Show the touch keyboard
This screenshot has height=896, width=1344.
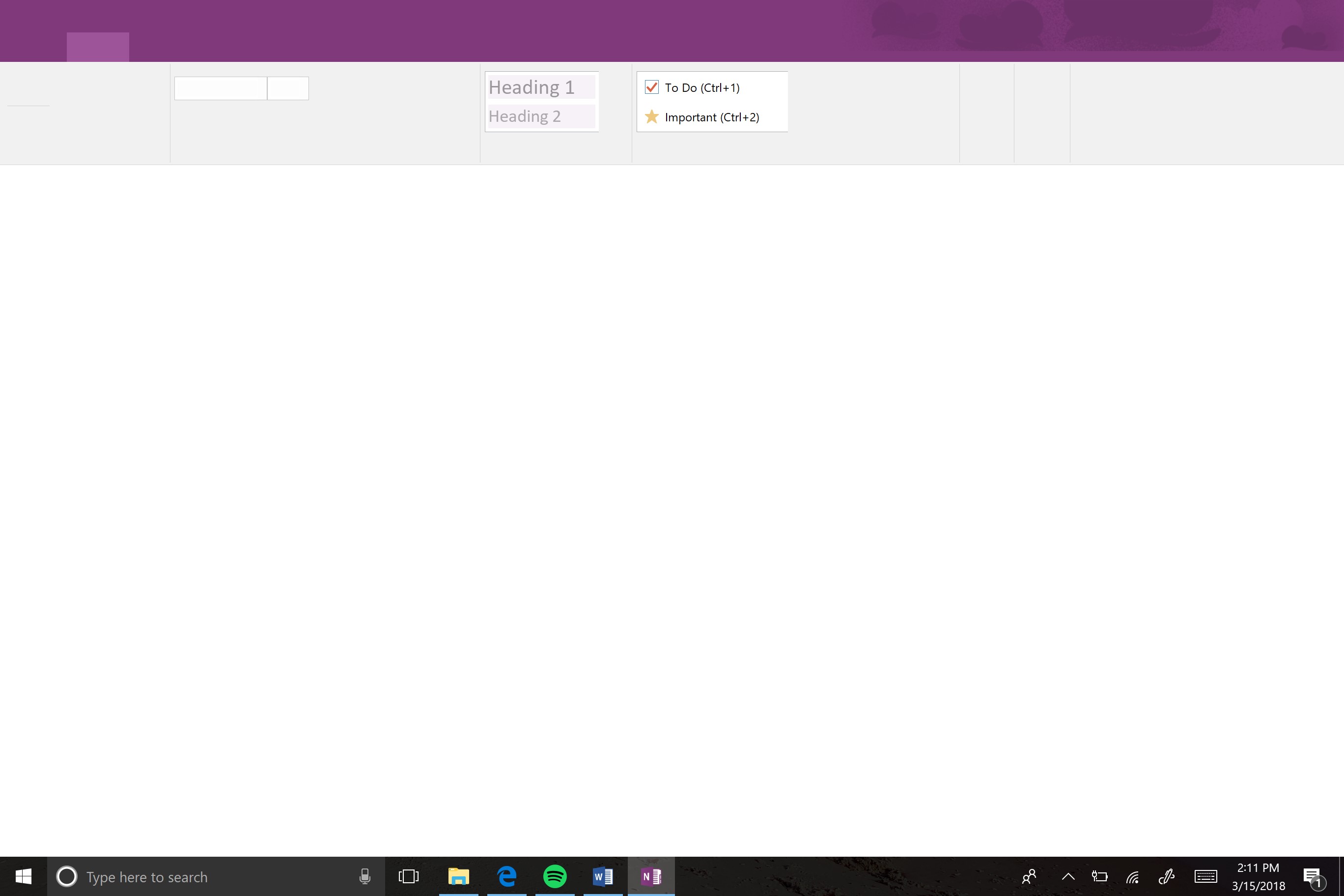1205,876
